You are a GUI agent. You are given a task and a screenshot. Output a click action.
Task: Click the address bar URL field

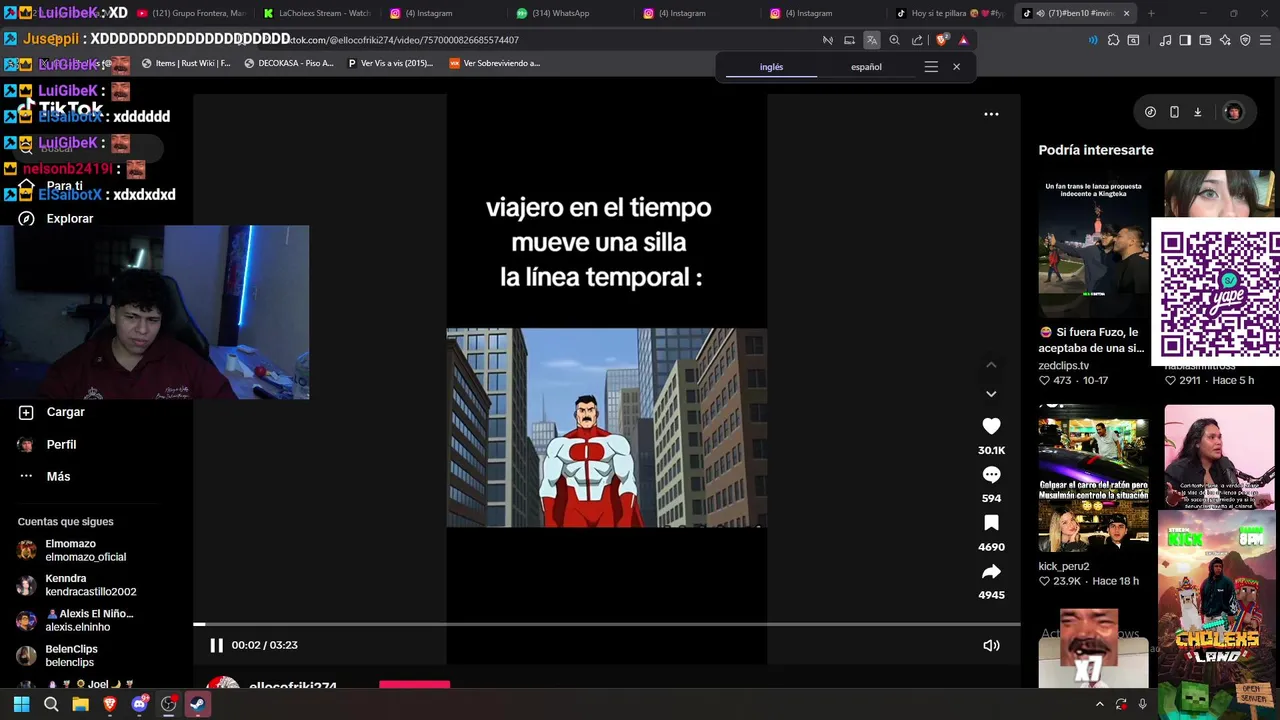tap(540, 40)
